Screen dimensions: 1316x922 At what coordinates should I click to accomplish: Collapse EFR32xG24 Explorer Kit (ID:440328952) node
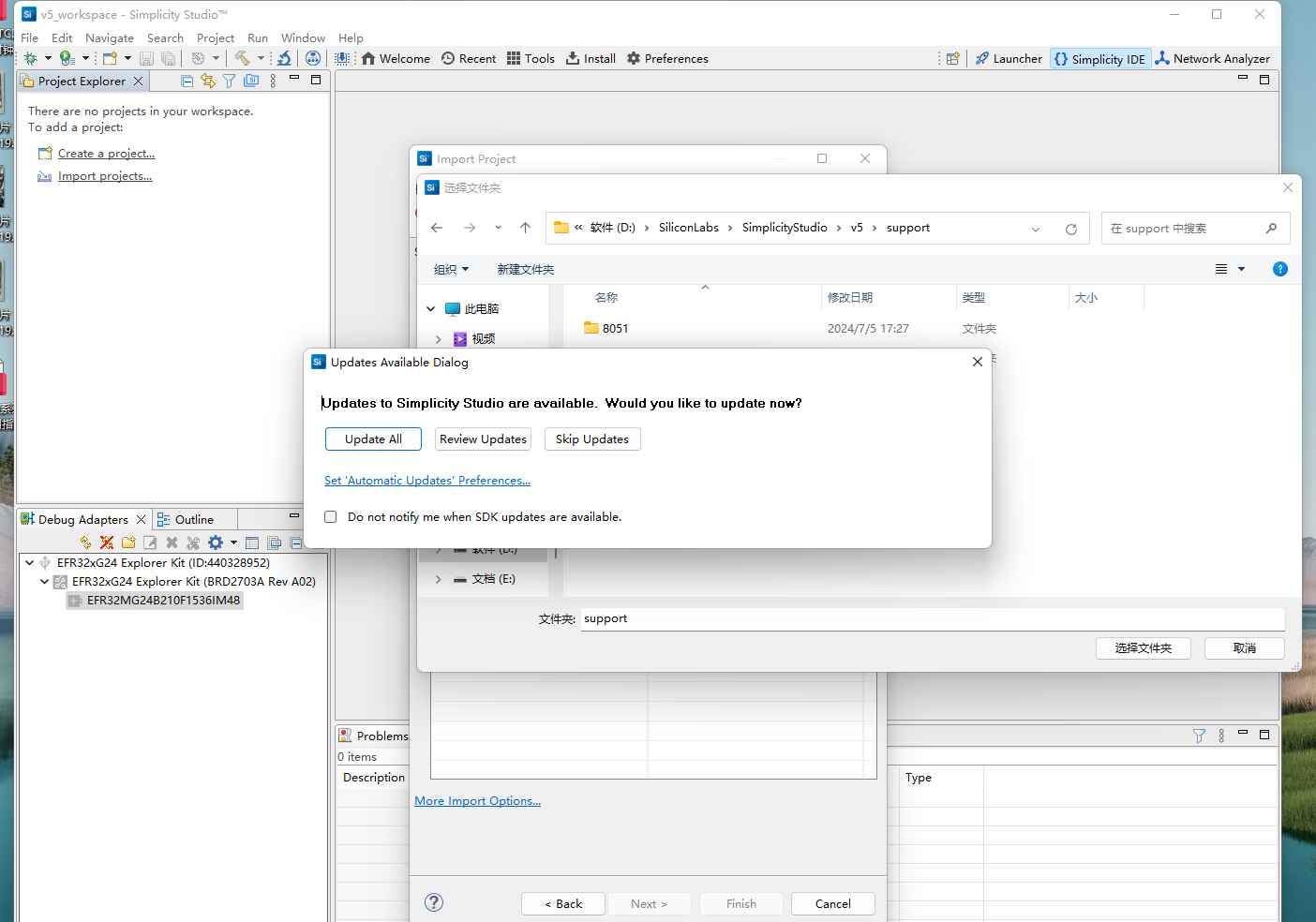(x=30, y=563)
